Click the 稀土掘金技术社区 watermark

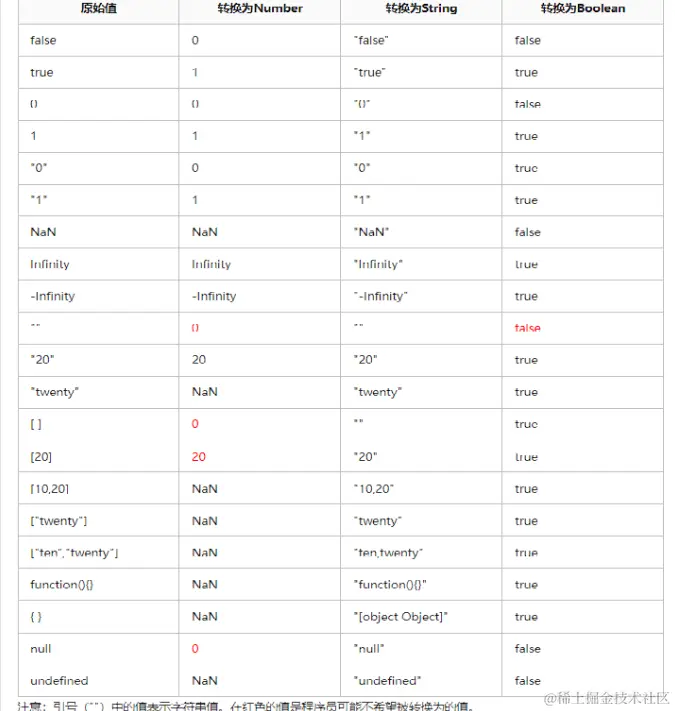click(606, 698)
